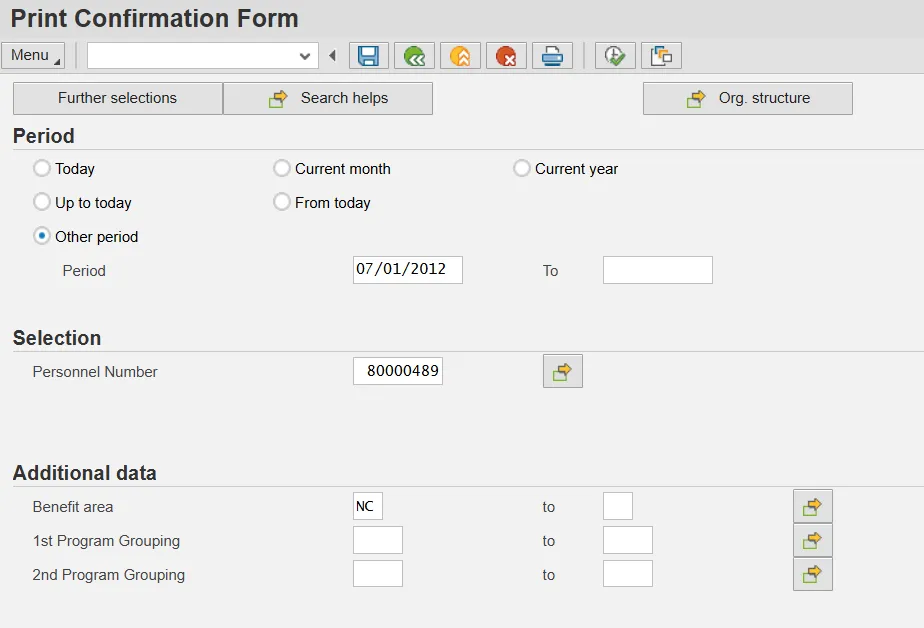Viewport: 924px width, 628px height.
Task: Click the Org. structure button
Action: point(748,98)
